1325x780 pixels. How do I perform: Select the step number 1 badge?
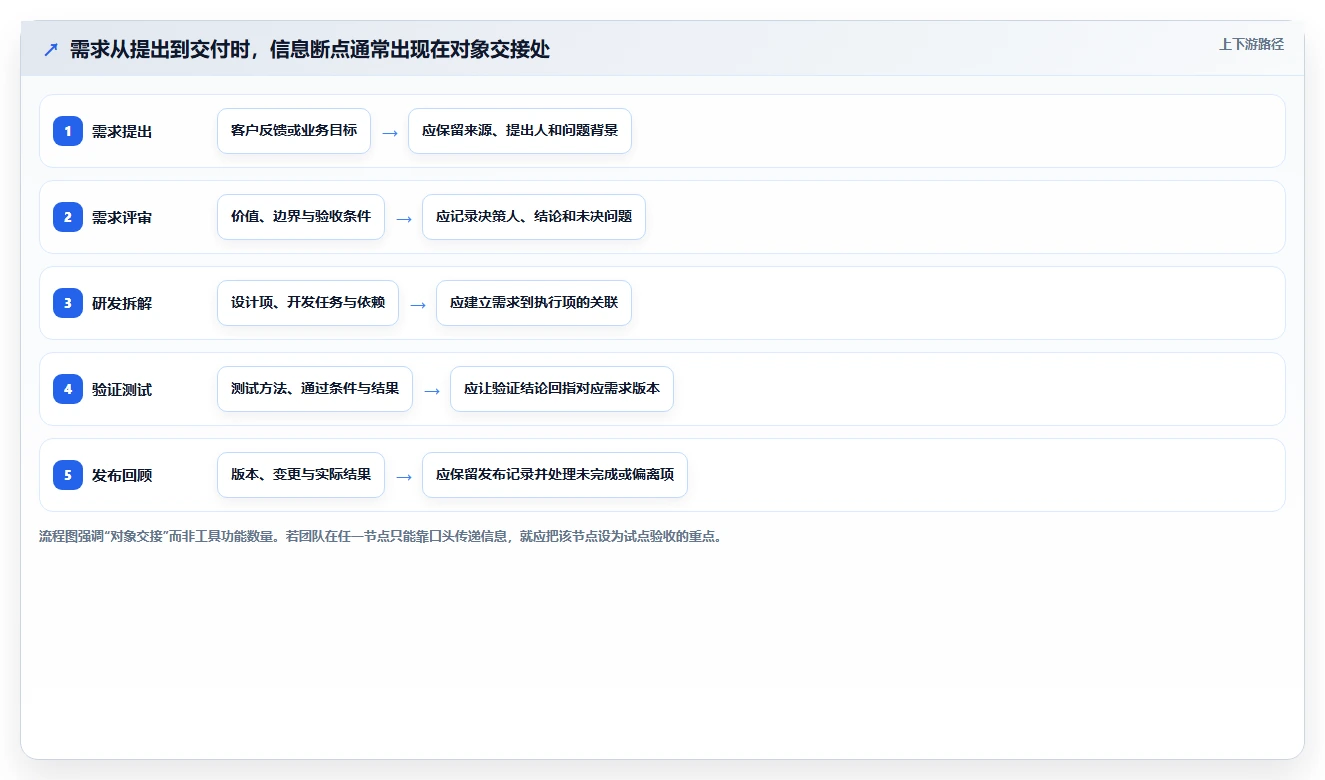tap(68, 131)
